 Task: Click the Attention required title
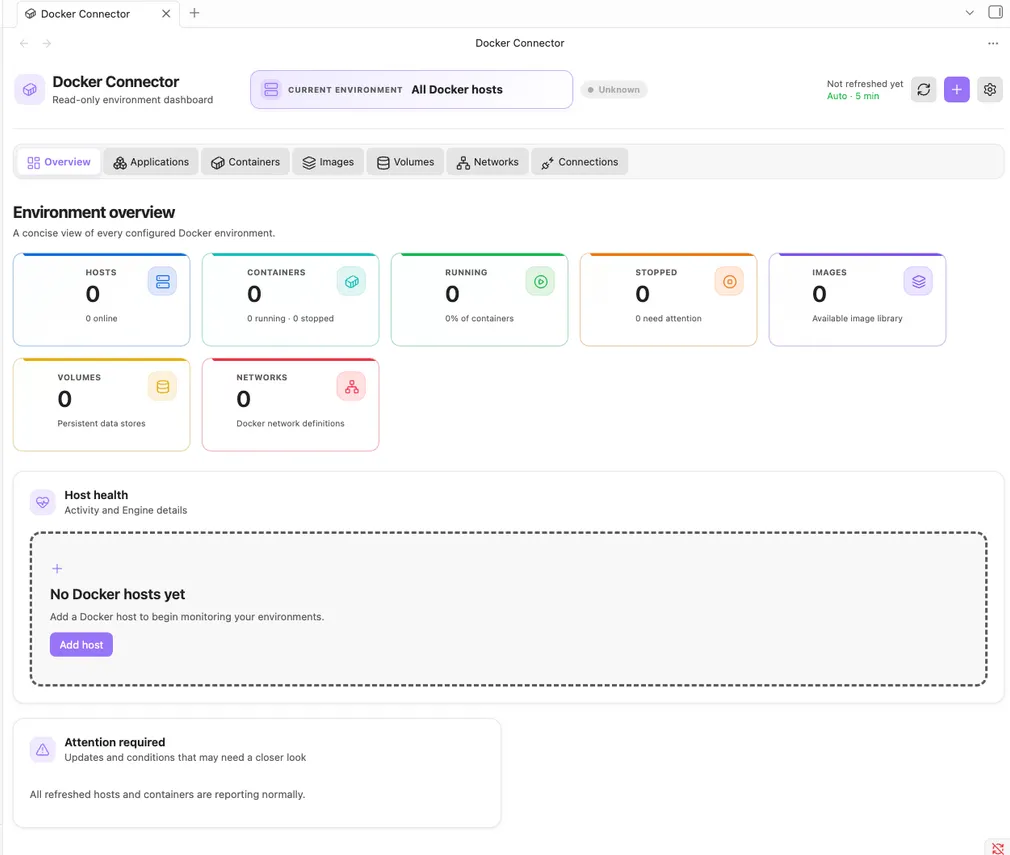[115, 742]
